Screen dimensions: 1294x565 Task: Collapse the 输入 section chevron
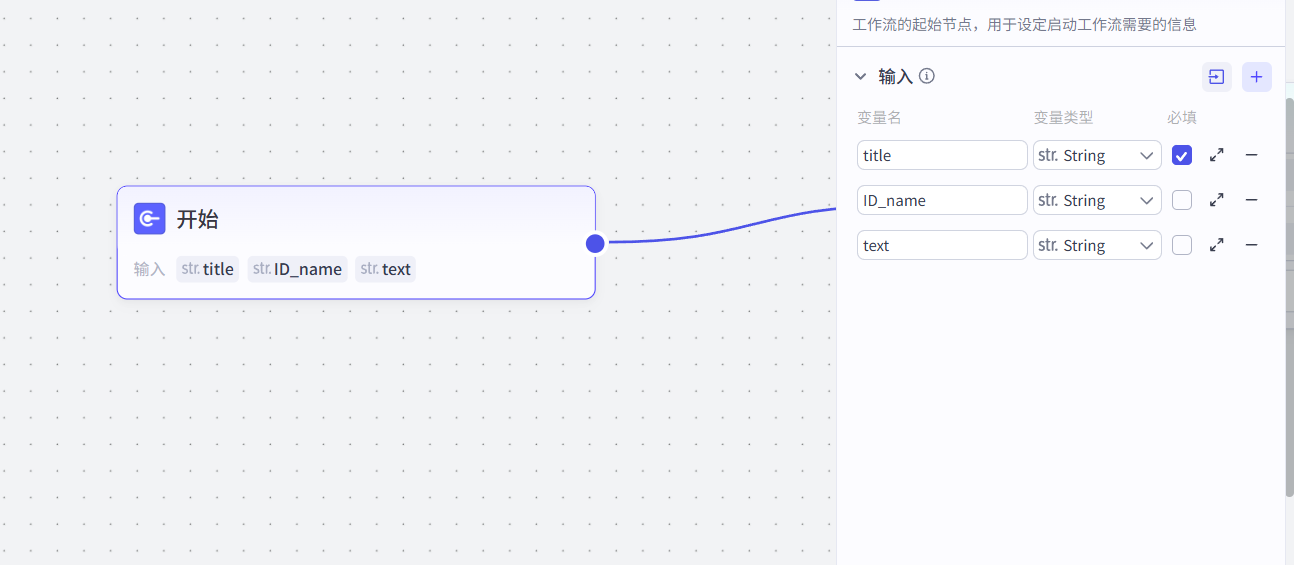tap(860, 76)
